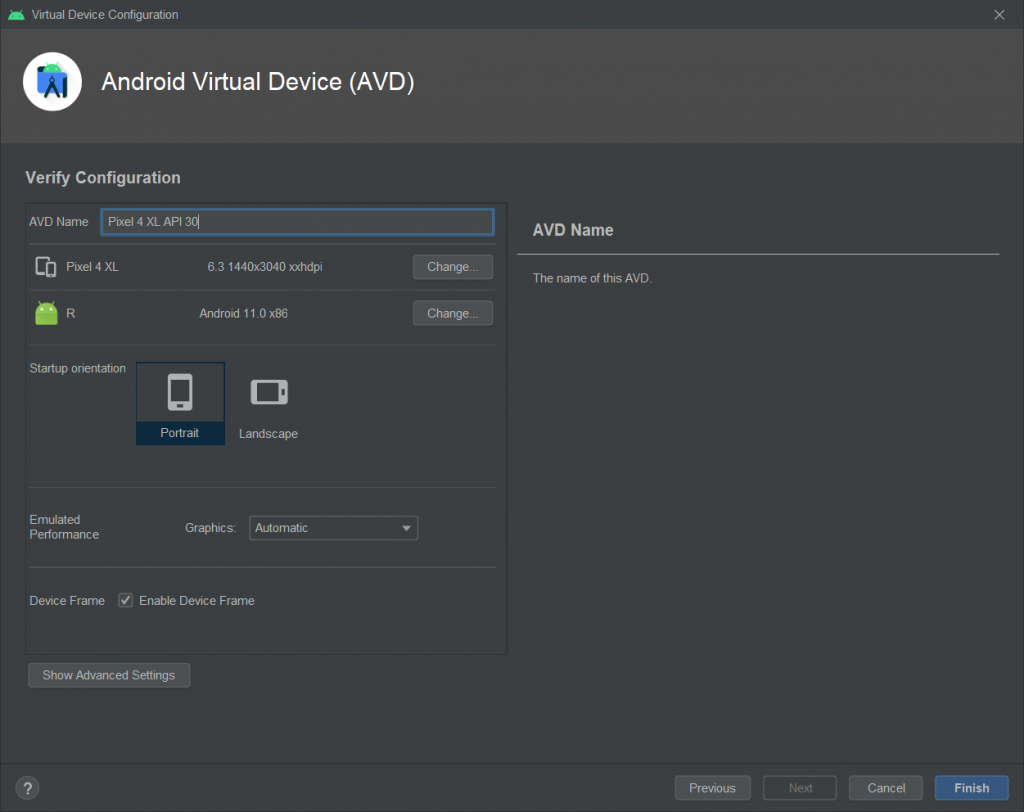
Task: Click the Android head icon in title bar
Action: point(16,14)
